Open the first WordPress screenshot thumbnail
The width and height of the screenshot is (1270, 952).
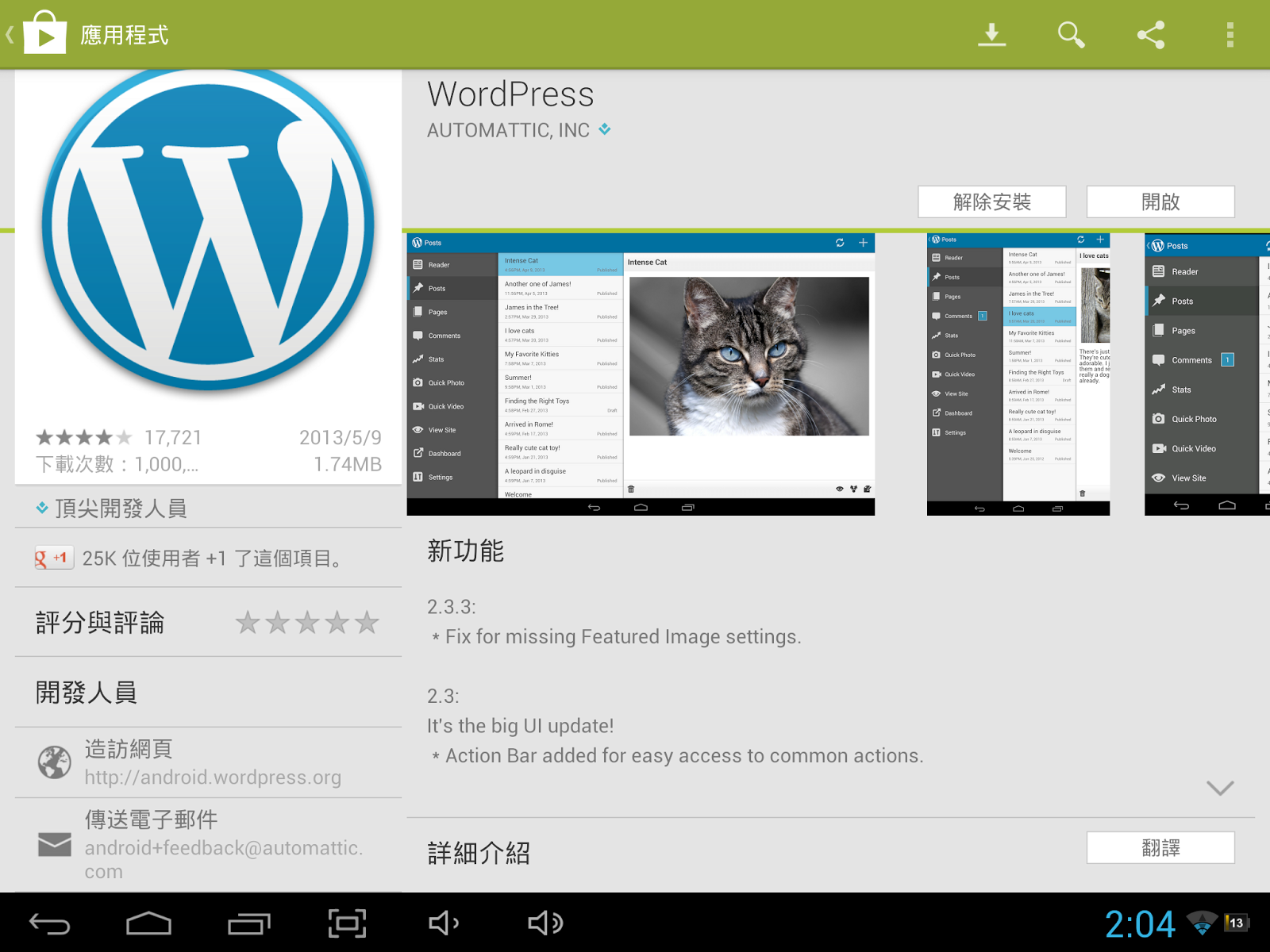pos(641,374)
